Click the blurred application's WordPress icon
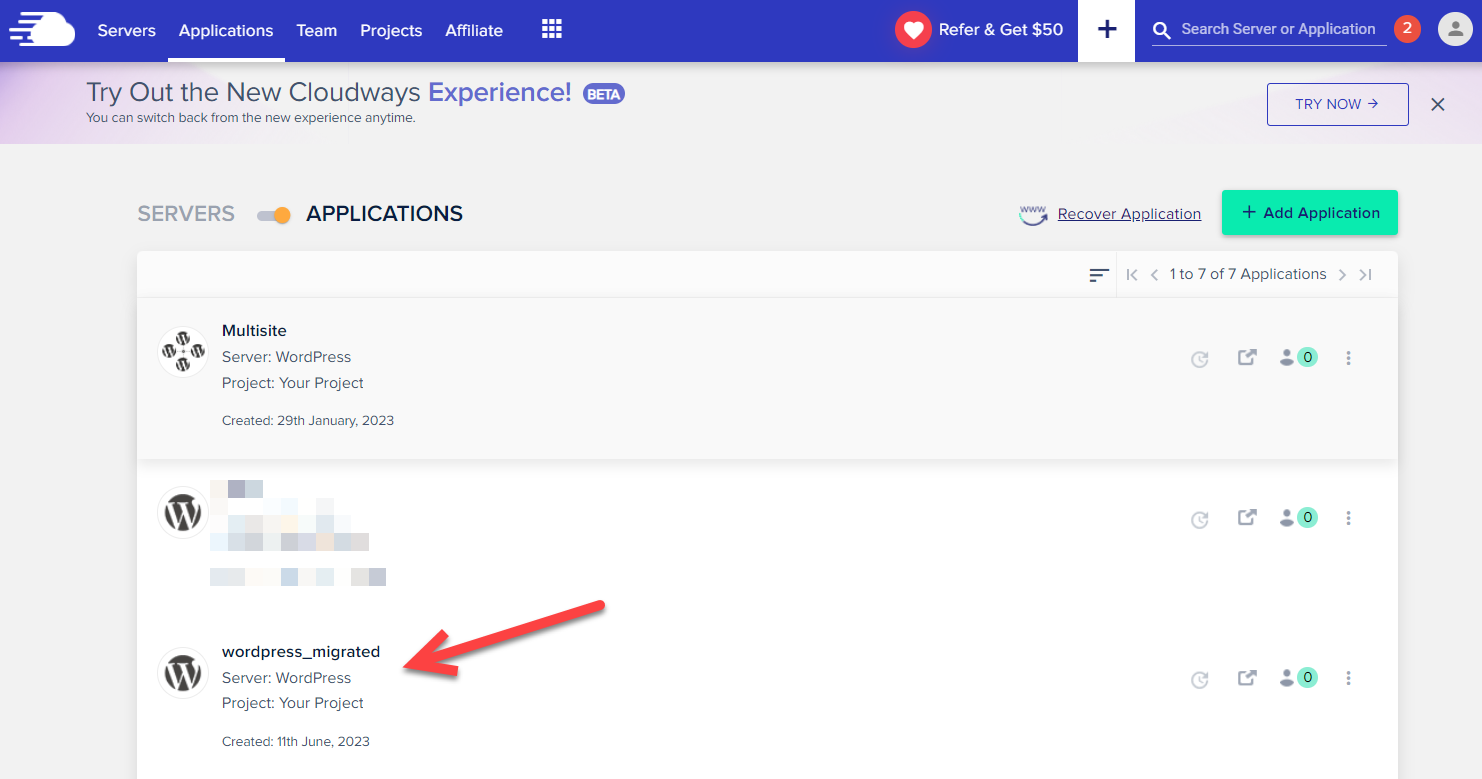Image resolution: width=1482 pixels, height=779 pixels. (x=183, y=513)
